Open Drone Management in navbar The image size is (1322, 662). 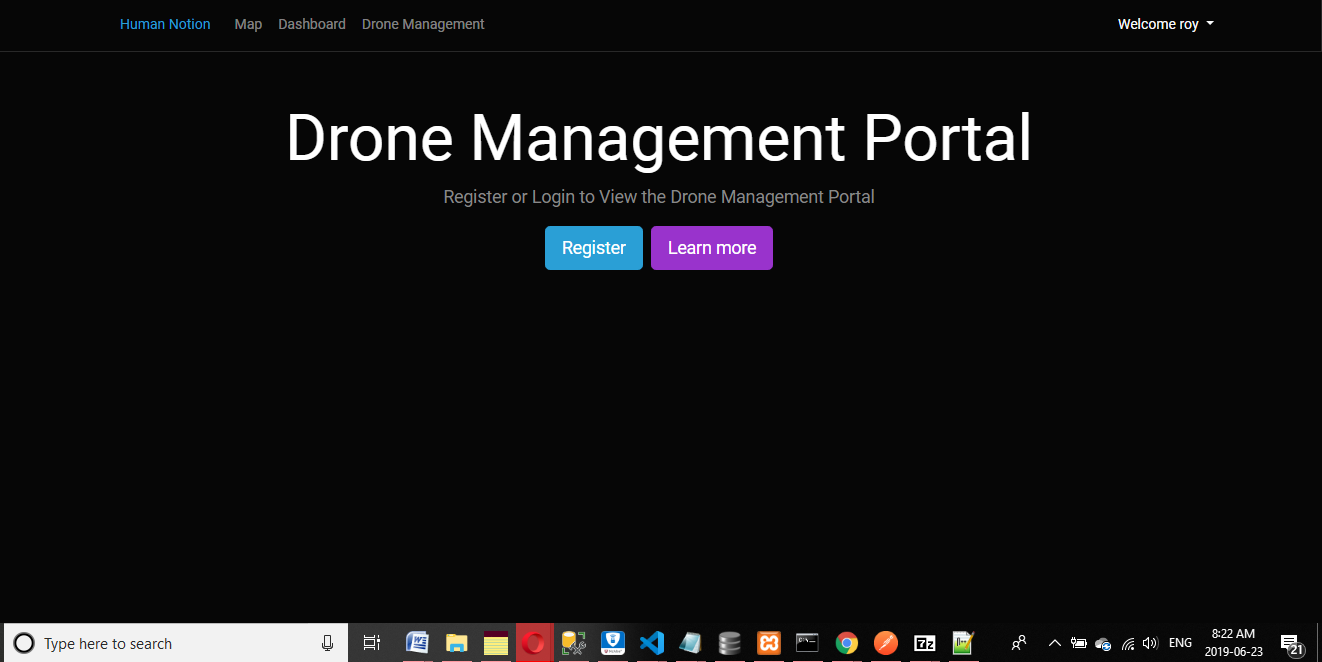coord(423,24)
